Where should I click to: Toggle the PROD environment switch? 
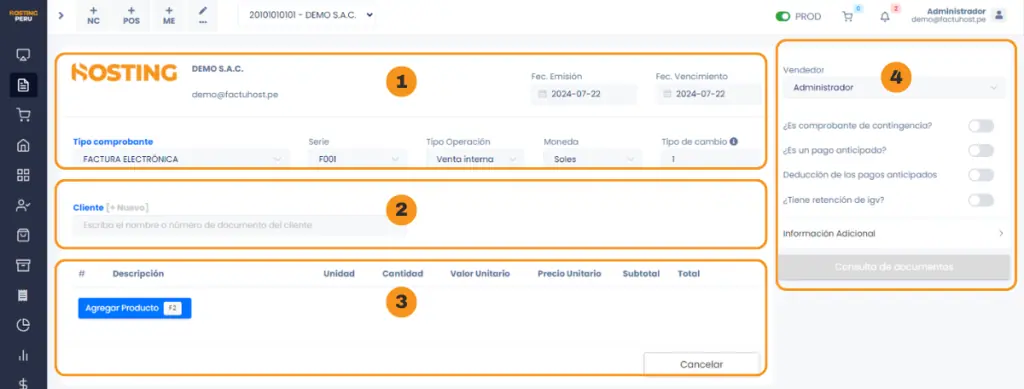(x=782, y=16)
